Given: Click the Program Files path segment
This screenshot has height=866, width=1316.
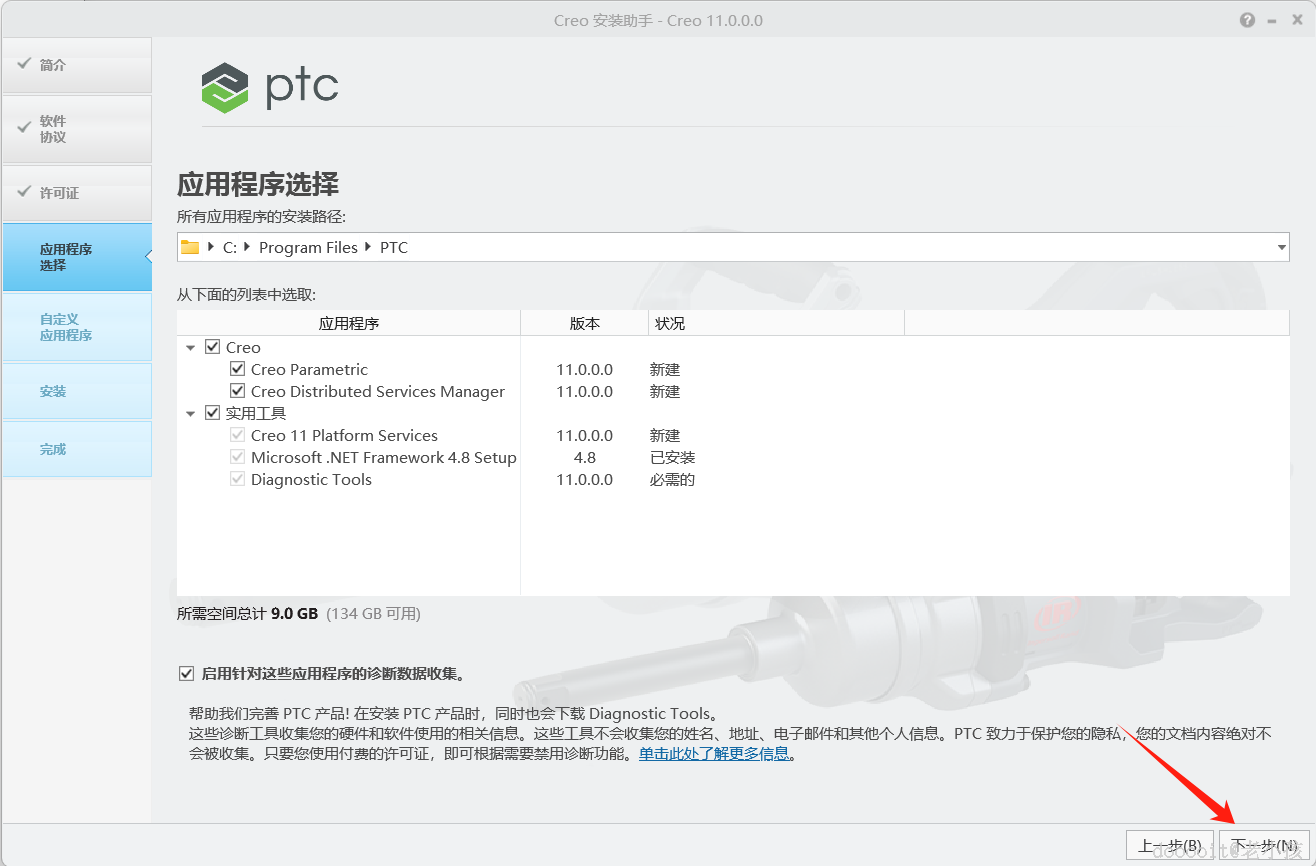Looking at the screenshot, I should (x=308, y=247).
